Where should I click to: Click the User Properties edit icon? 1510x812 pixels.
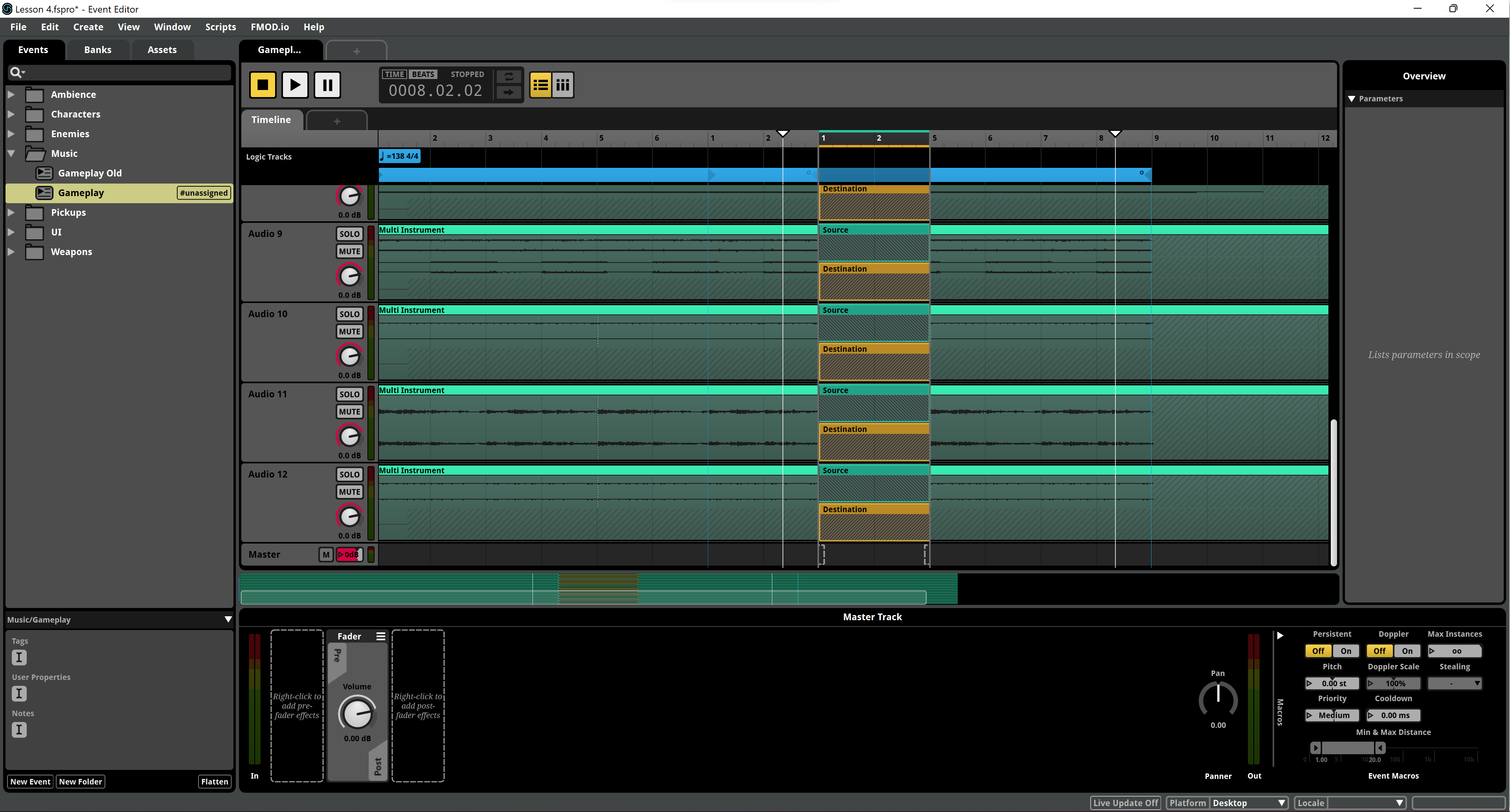click(x=19, y=694)
